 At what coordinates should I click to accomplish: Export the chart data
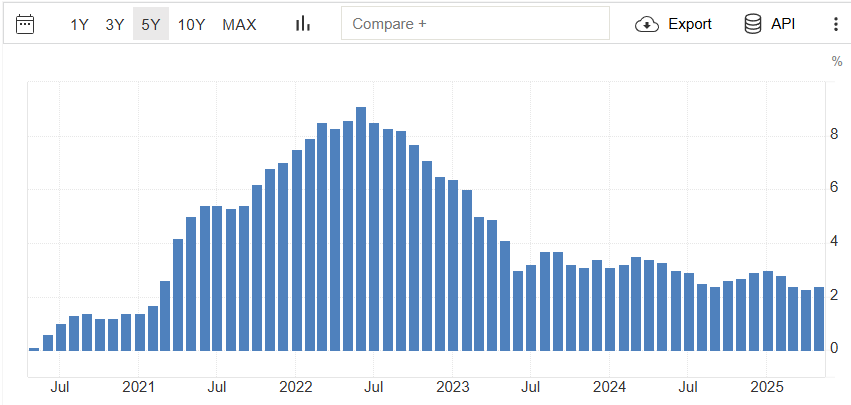point(690,24)
